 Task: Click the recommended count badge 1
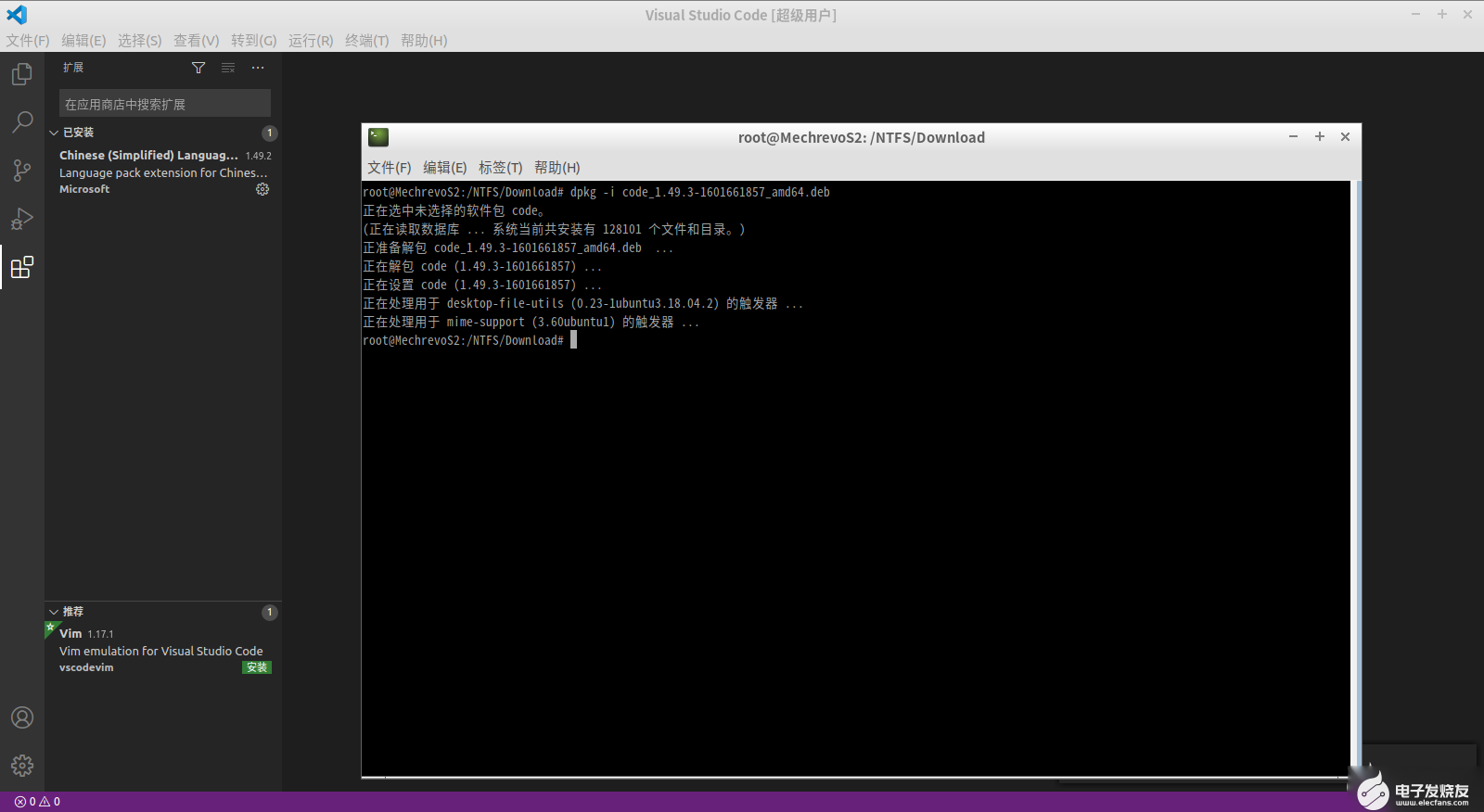[270, 613]
